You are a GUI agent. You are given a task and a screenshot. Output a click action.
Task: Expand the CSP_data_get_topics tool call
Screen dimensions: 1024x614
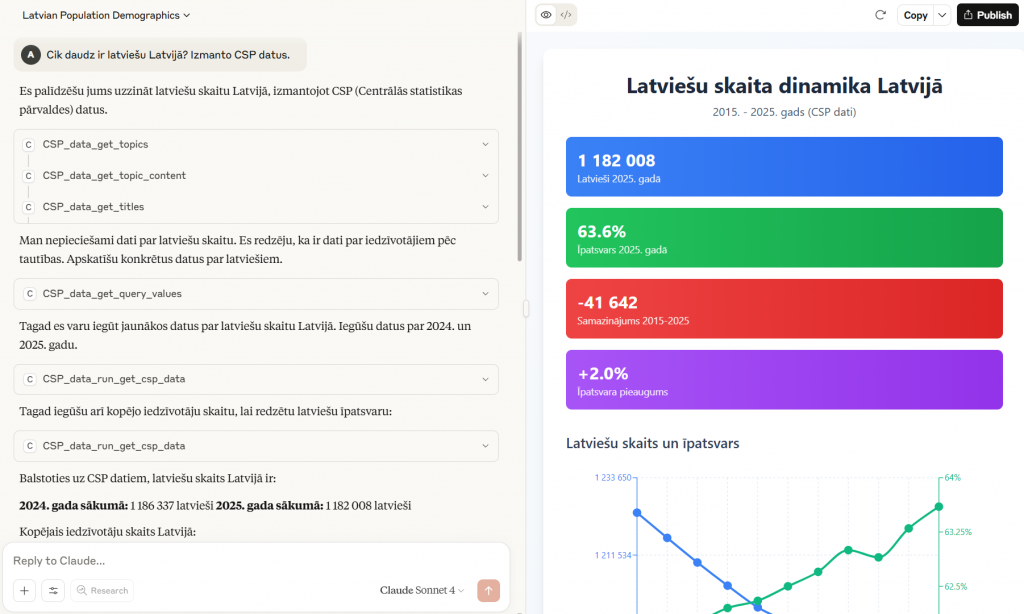click(256, 144)
